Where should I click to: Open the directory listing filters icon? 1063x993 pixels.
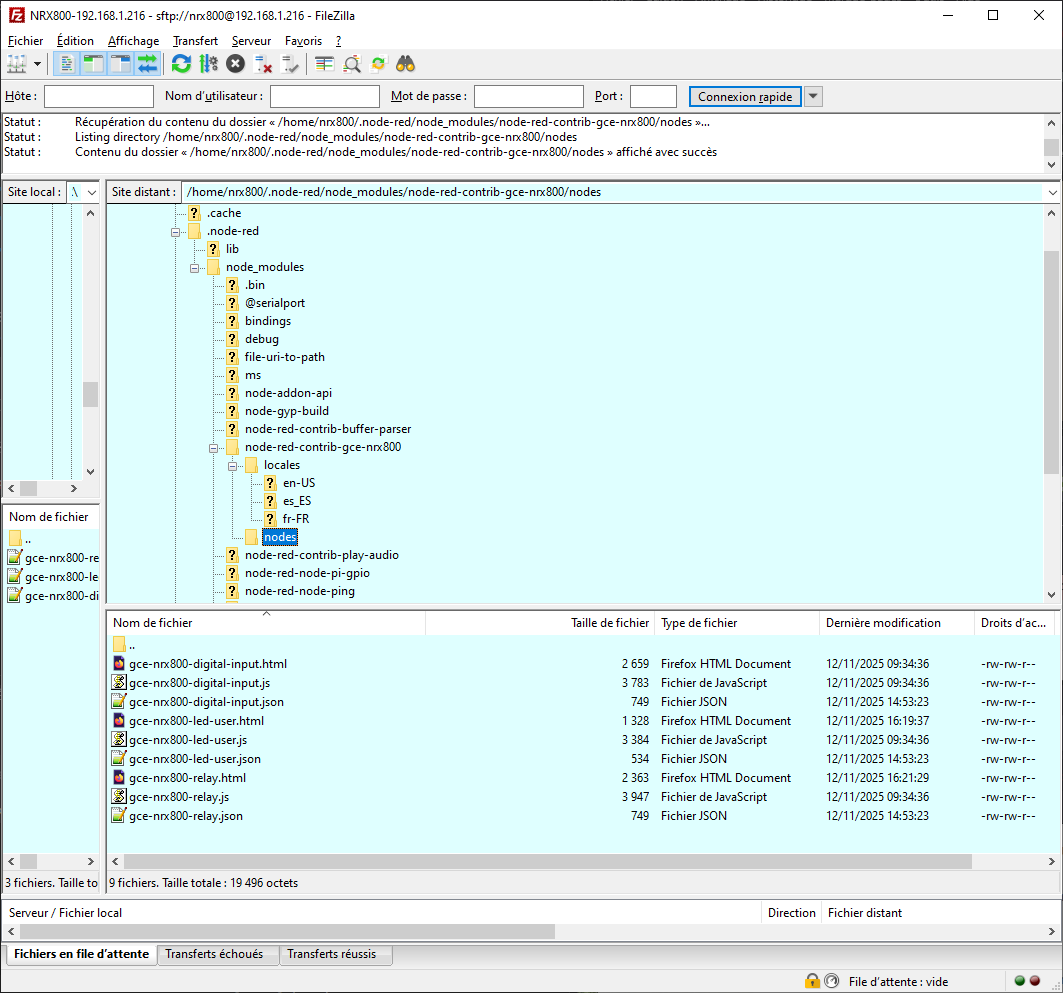(x=324, y=64)
